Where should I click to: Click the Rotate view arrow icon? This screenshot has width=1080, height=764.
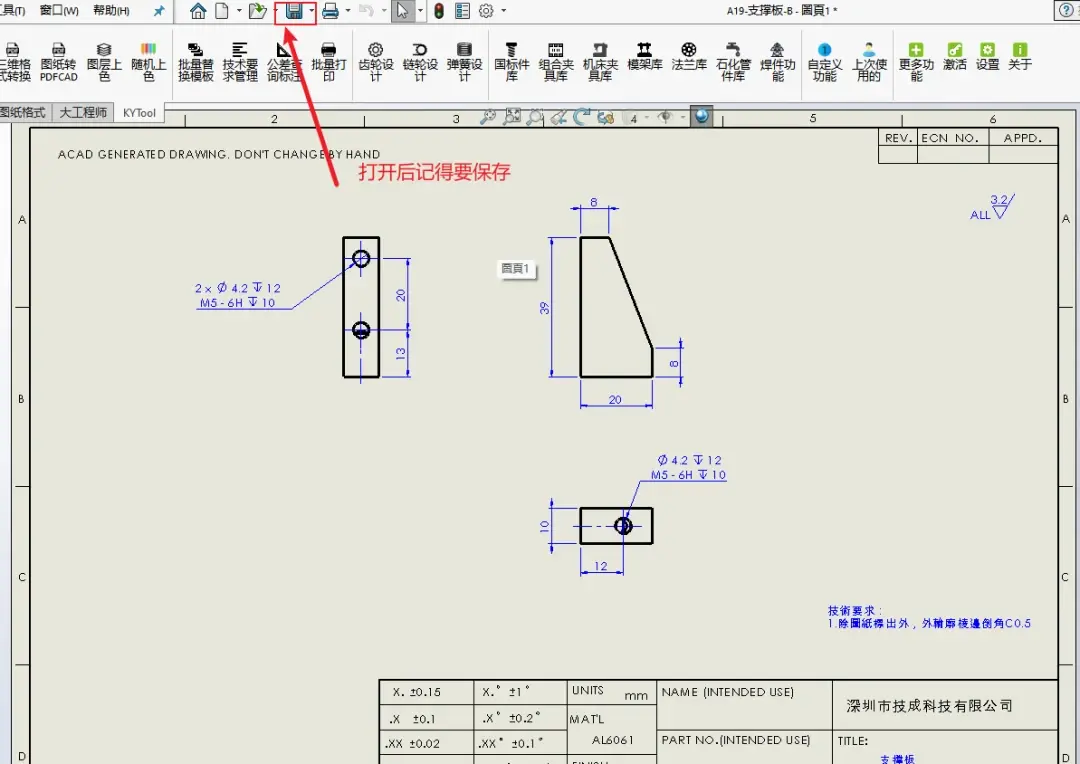point(582,117)
